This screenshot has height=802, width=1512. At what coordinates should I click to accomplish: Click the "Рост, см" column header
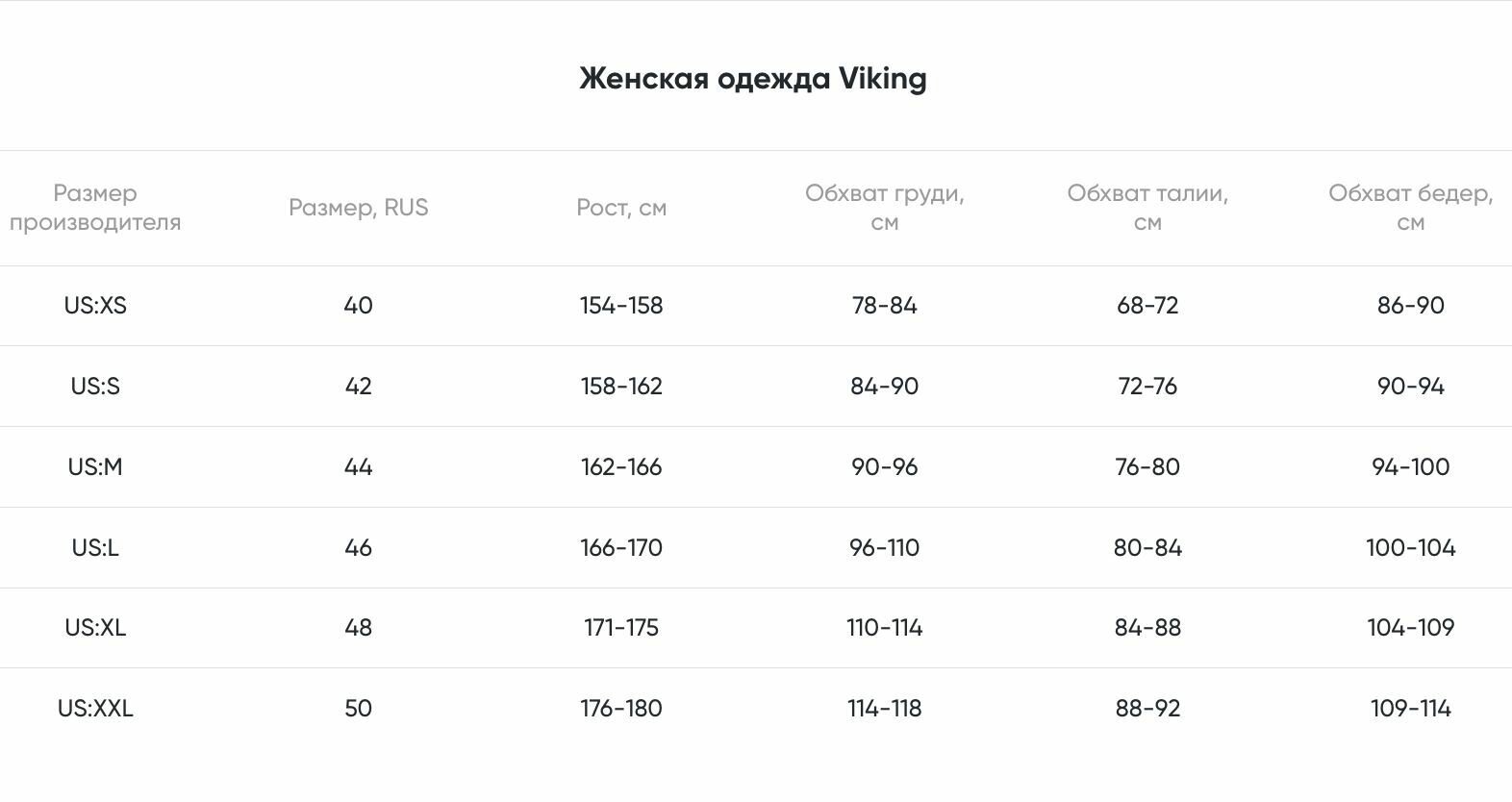(621, 208)
